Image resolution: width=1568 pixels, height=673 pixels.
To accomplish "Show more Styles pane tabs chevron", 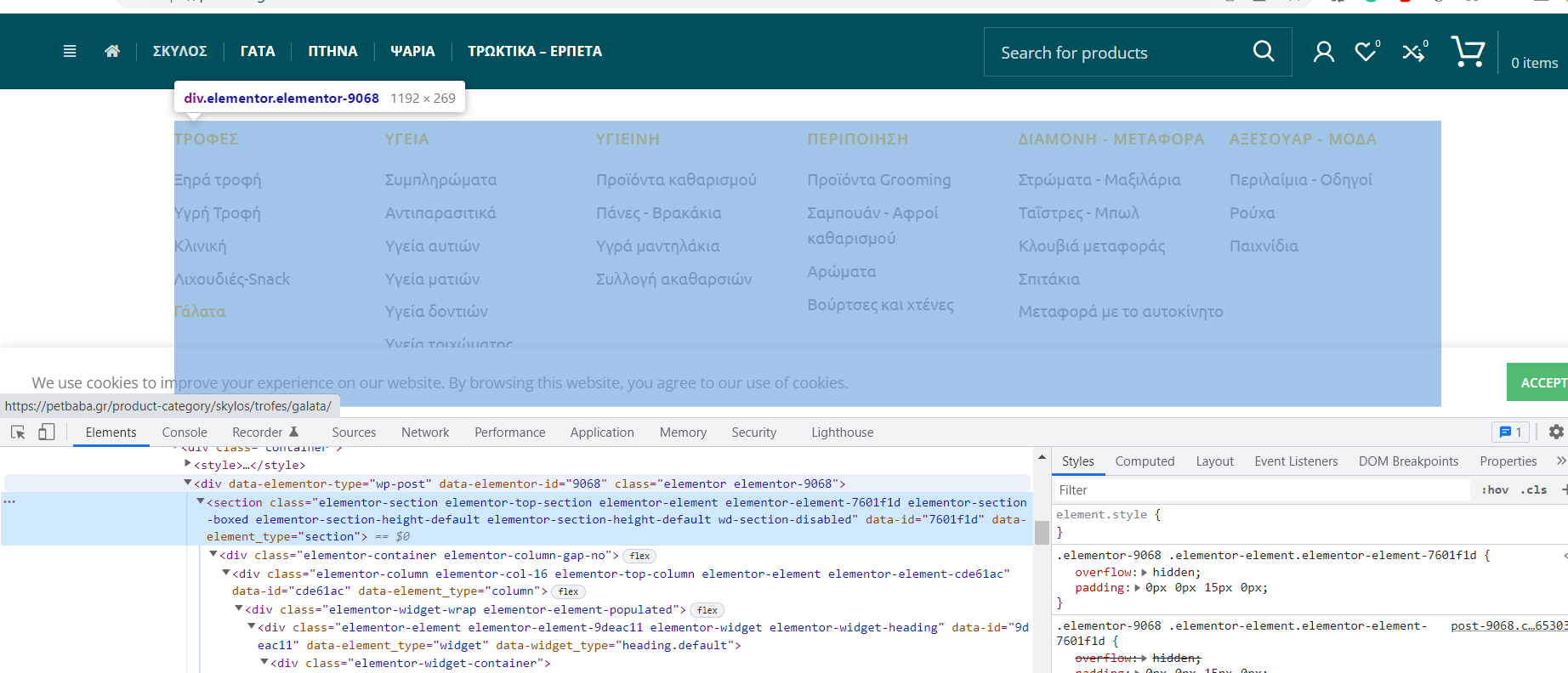I will pyautogui.click(x=1560, y=461).
